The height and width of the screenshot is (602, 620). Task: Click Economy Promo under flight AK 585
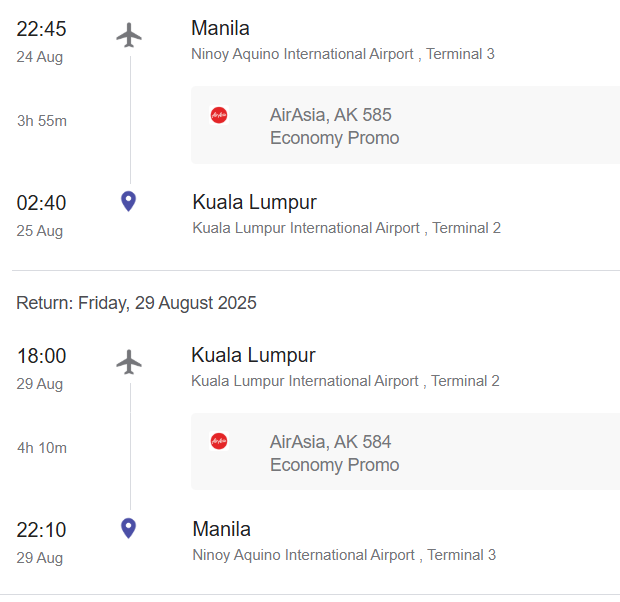point(334,138)
